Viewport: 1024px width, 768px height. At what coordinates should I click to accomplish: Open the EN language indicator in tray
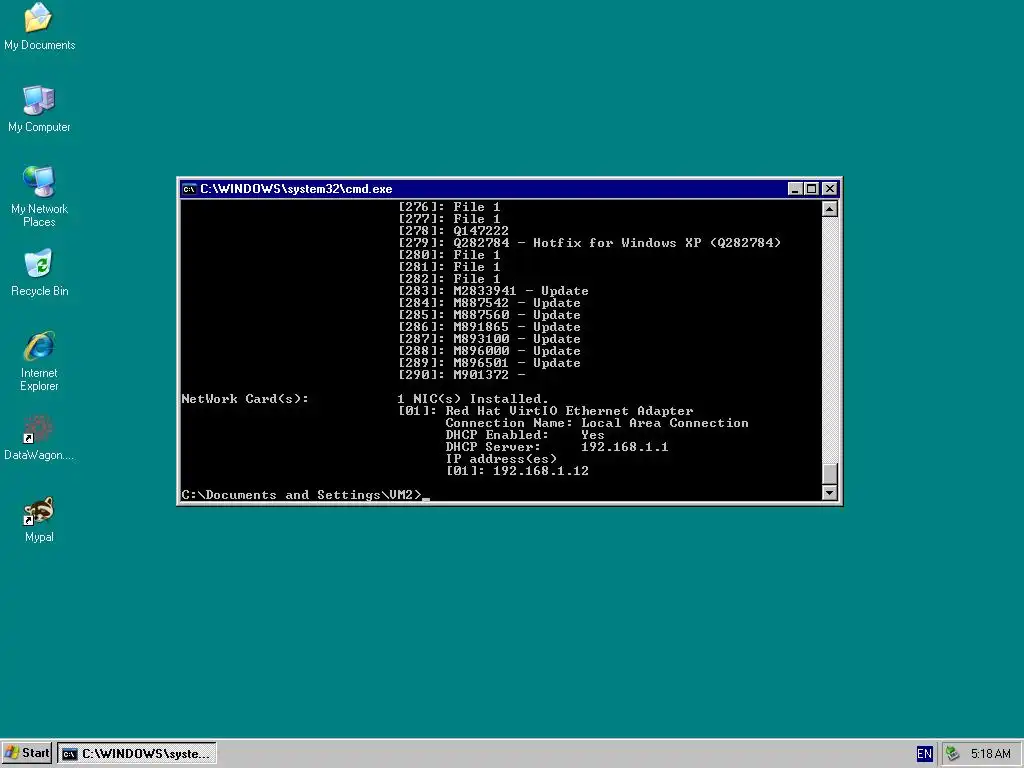(924, 754)
